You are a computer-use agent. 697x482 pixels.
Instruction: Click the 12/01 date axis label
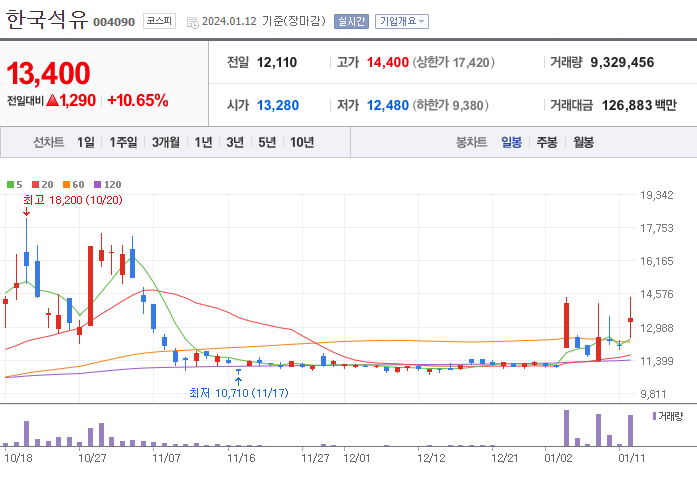pyautogui.click(x=357, y=458)
